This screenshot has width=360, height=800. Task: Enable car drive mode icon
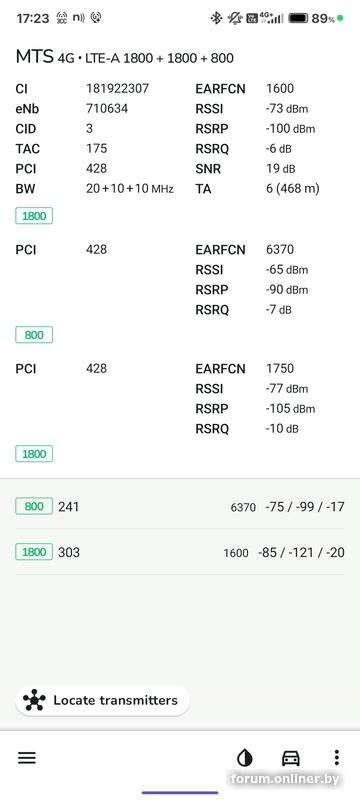click(x=291, y=758)
